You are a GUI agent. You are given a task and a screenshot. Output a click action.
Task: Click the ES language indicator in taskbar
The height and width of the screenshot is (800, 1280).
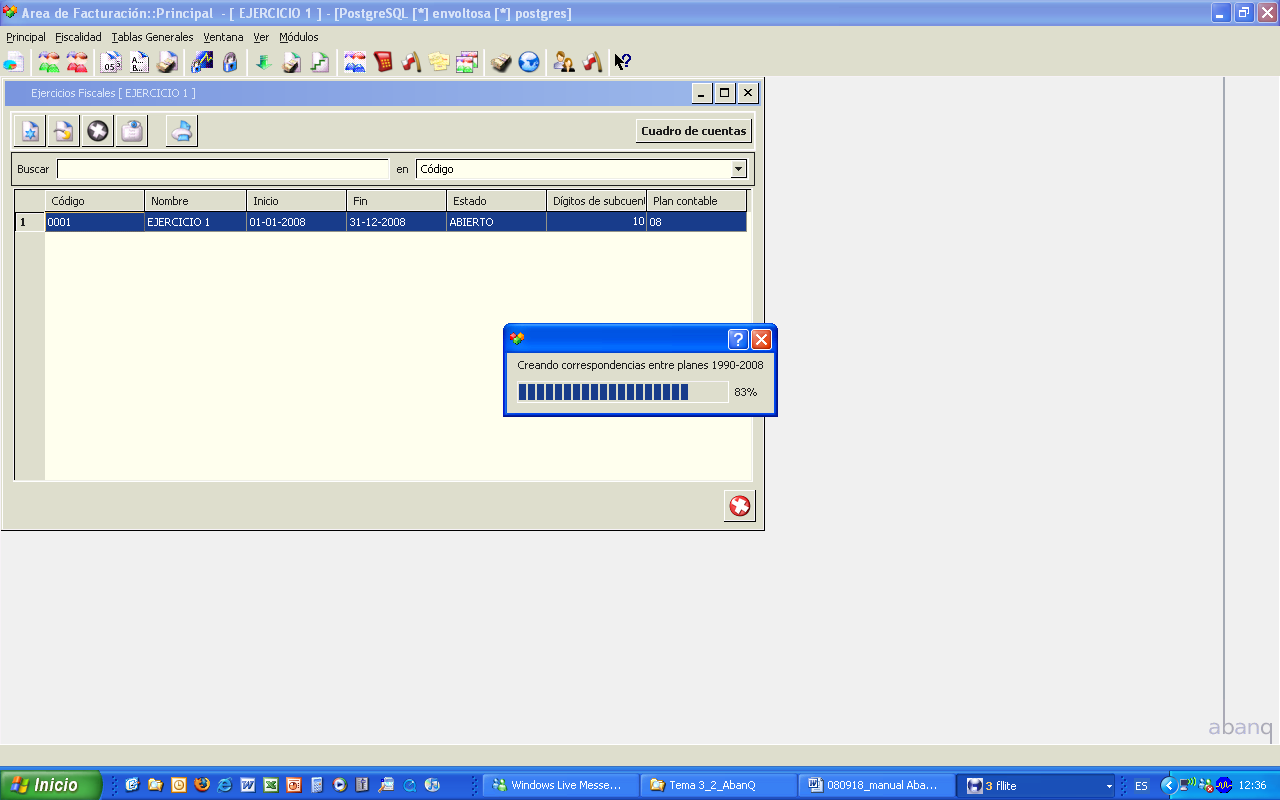1141,786
